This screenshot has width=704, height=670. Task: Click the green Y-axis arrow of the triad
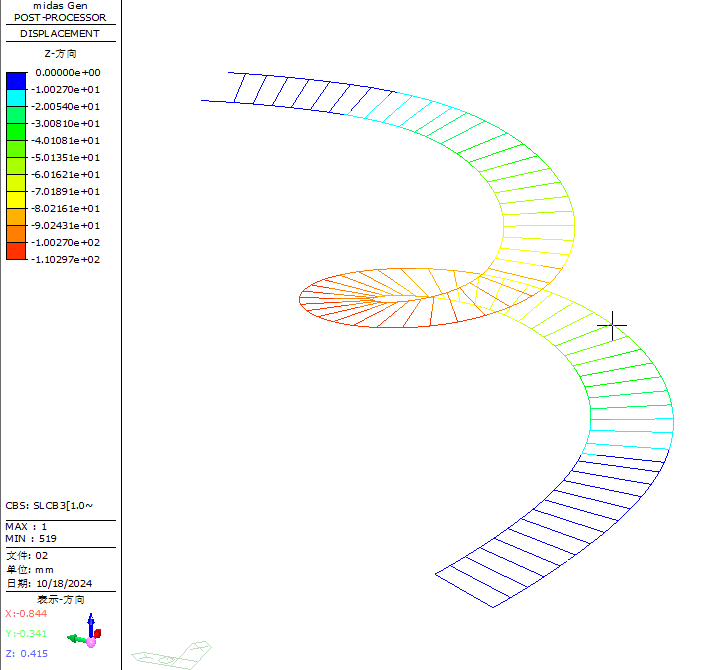point(74,637)
